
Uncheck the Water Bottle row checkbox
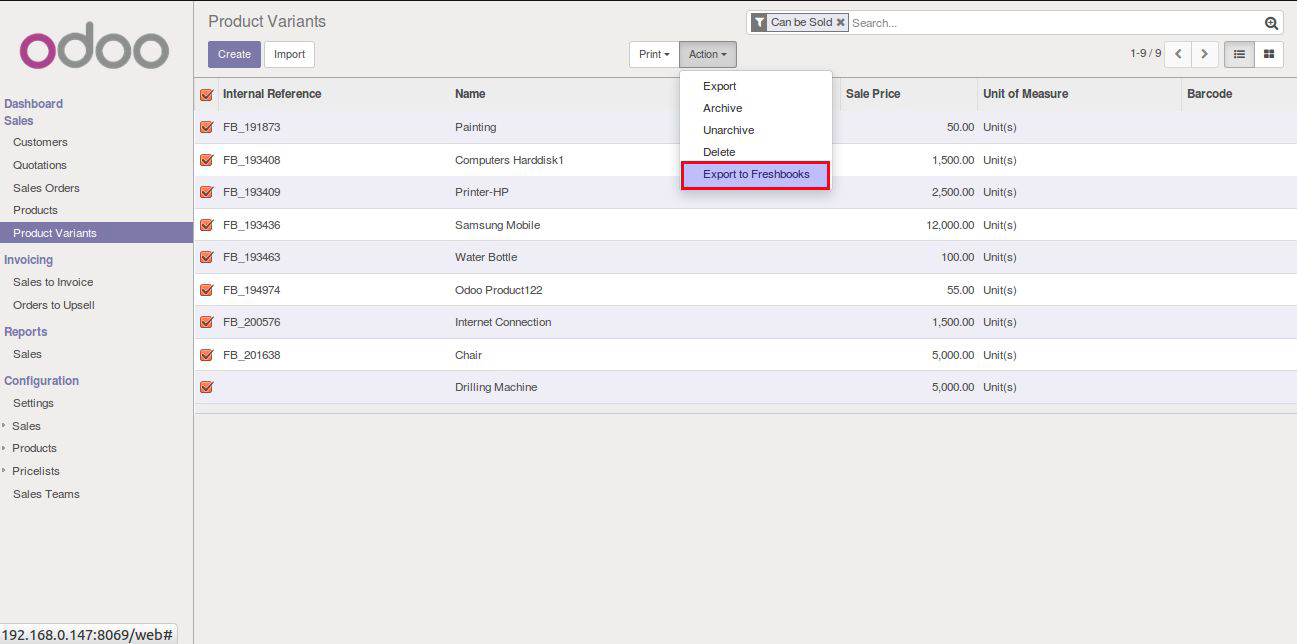point(206,257)
